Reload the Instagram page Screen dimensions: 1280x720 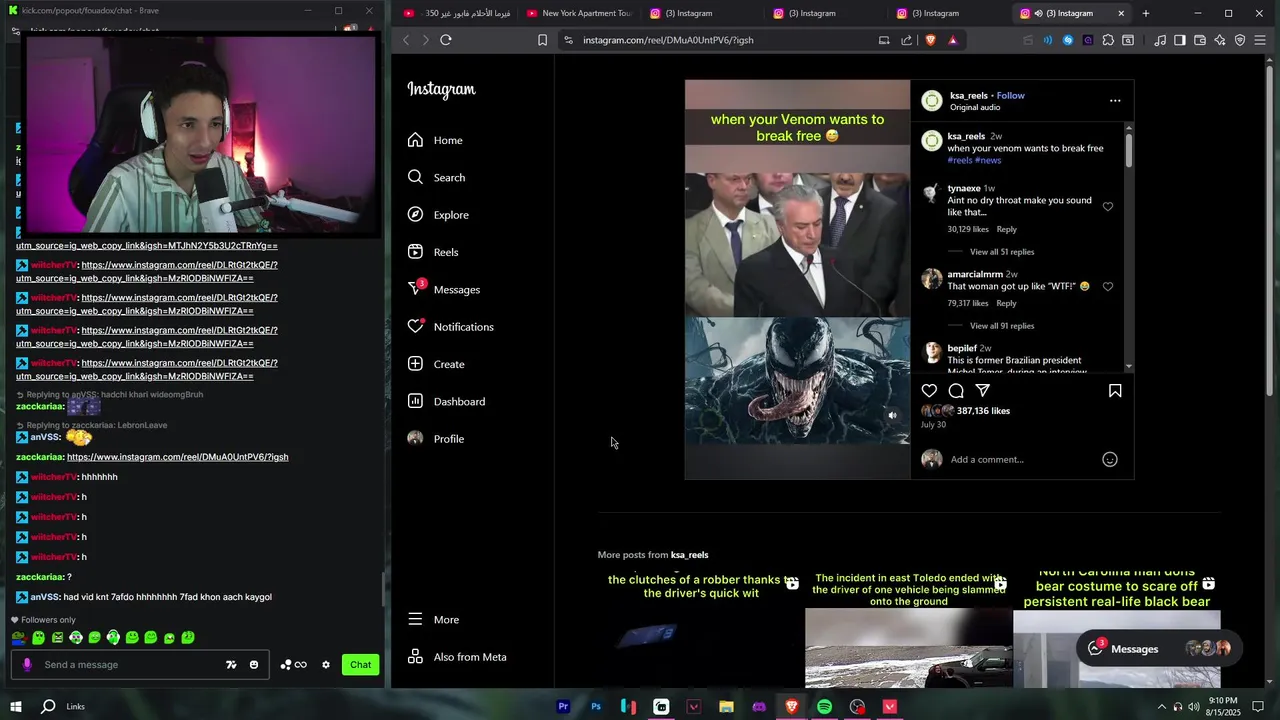coord(446,40)
